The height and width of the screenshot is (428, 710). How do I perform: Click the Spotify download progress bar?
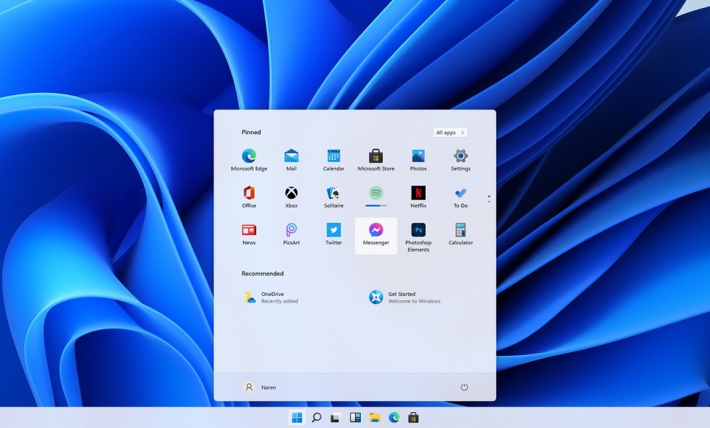tap(376, 206)
